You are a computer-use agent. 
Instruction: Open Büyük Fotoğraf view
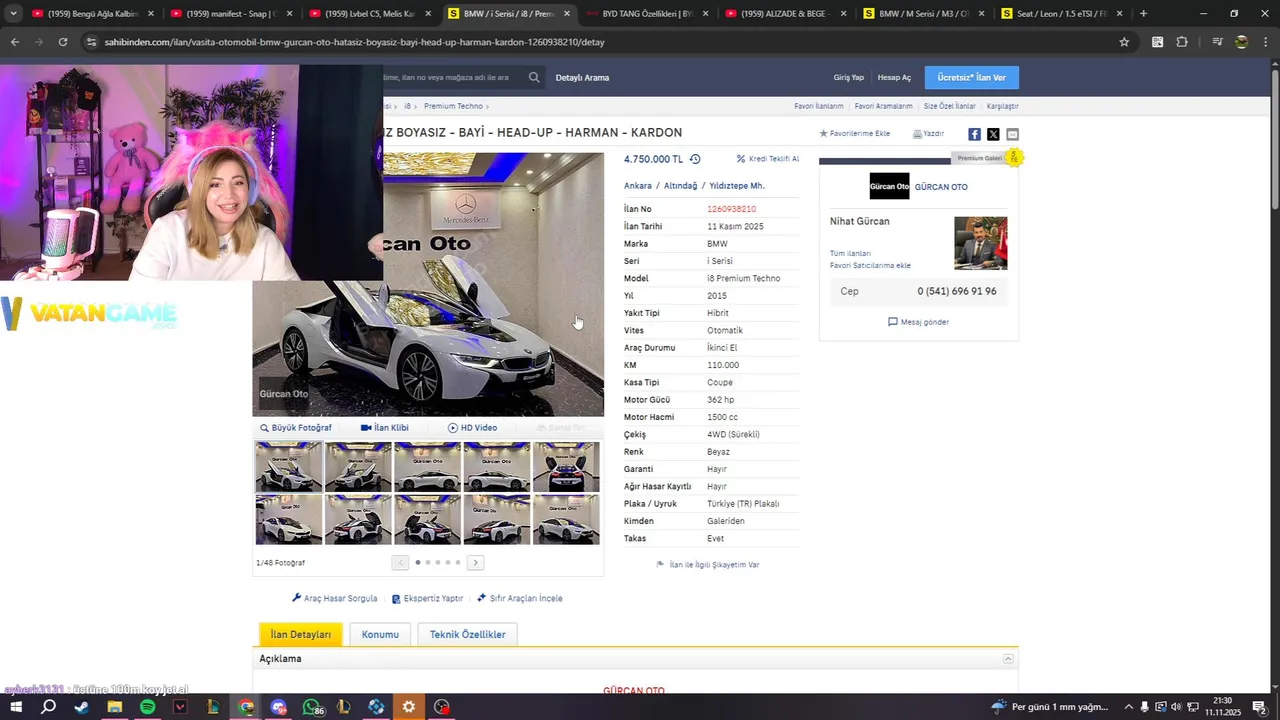295,428
